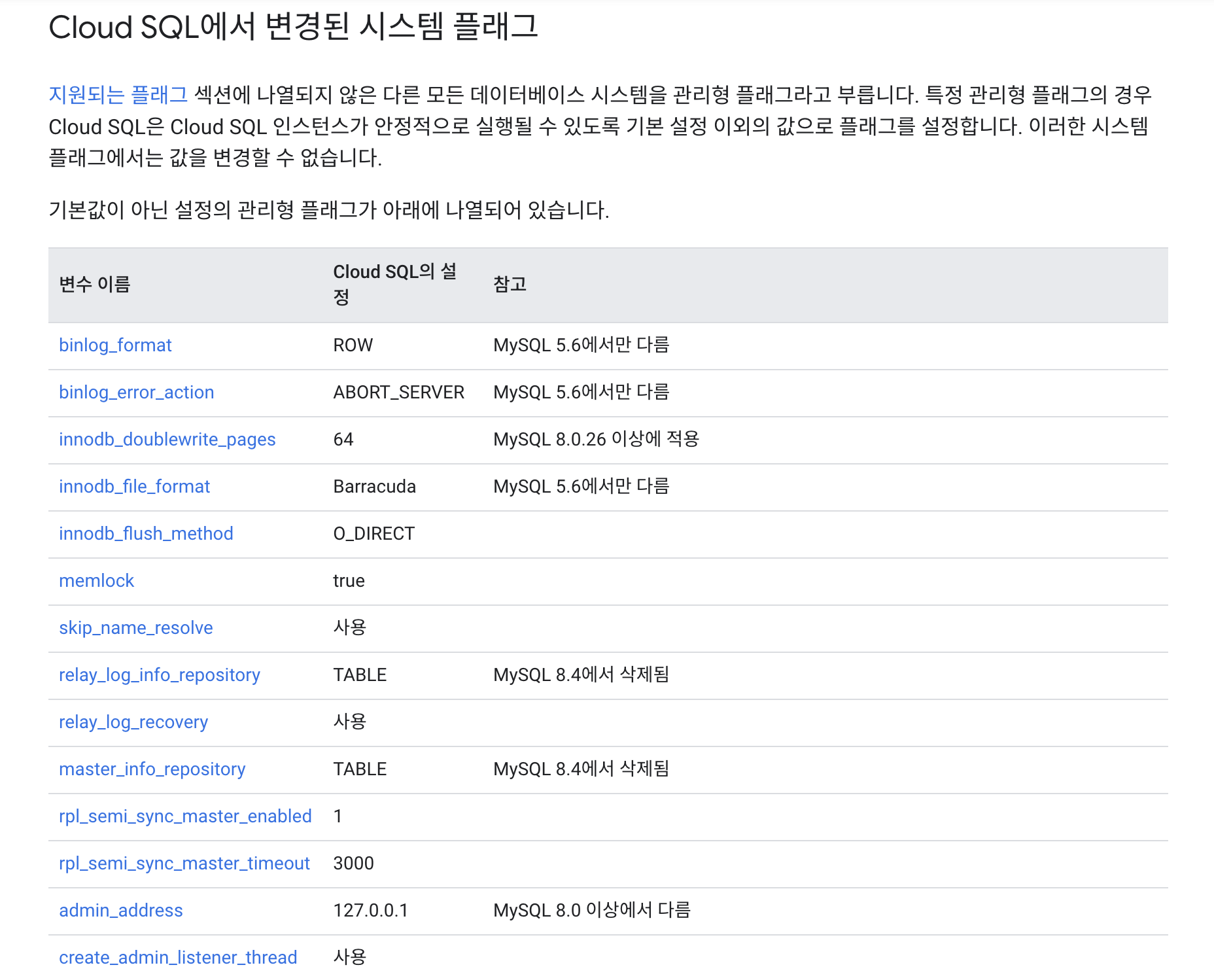Open the binlog_error_action link
This screenshot has height=980, width=1214.
137,393
